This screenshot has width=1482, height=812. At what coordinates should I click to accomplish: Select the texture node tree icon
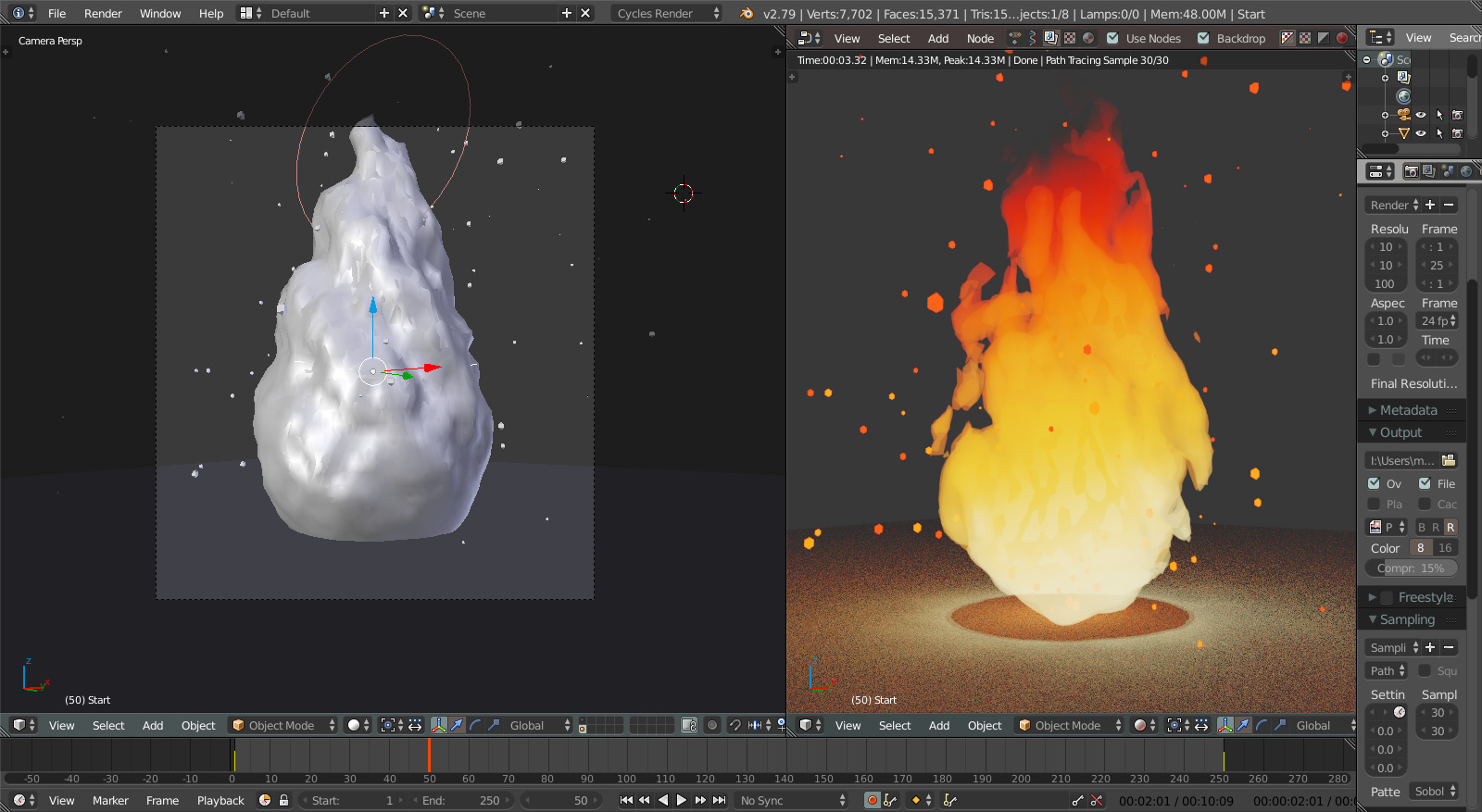click(x=1070, y=38)
